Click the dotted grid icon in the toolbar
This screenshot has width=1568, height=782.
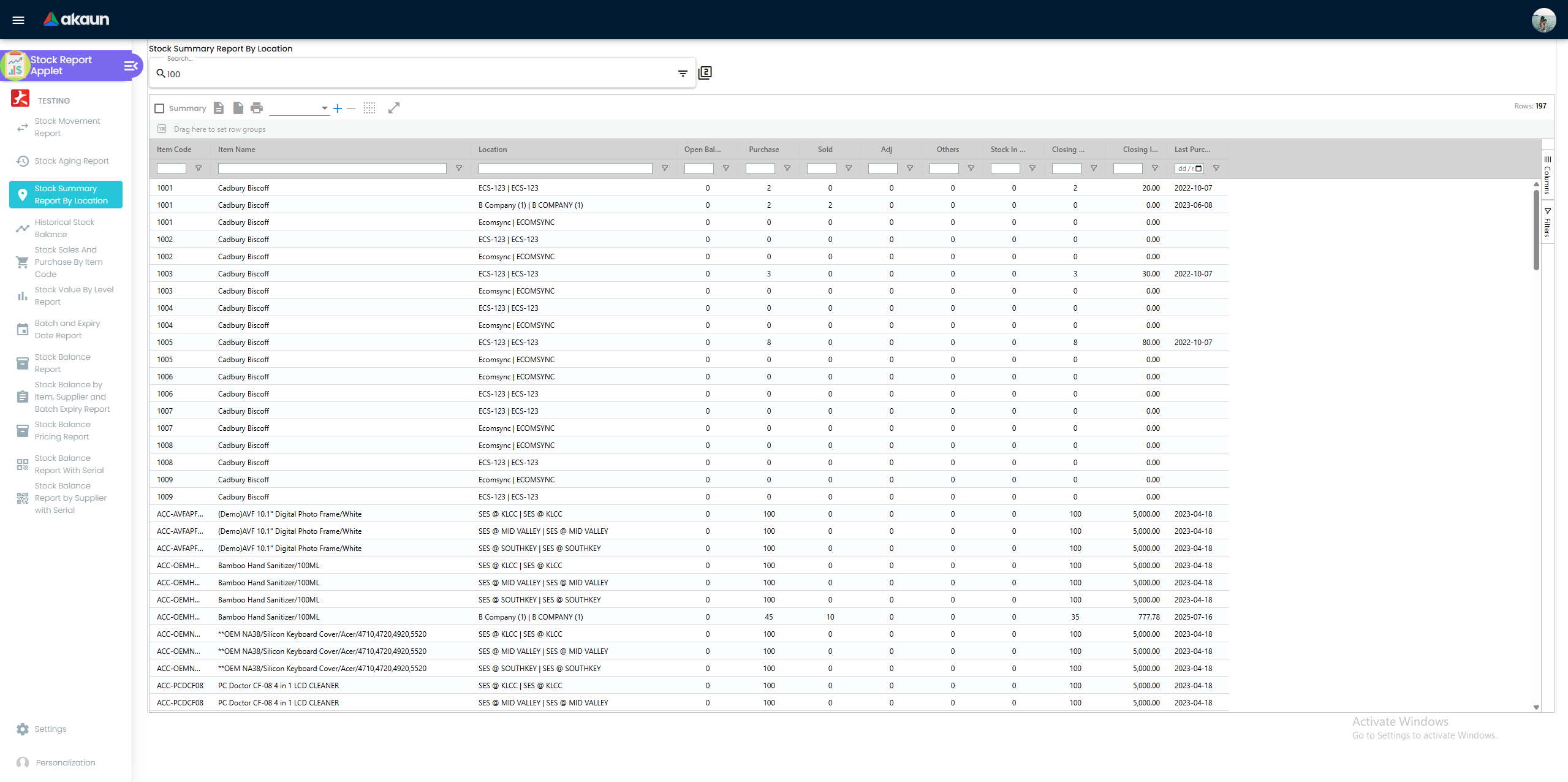tap(369, 108)
